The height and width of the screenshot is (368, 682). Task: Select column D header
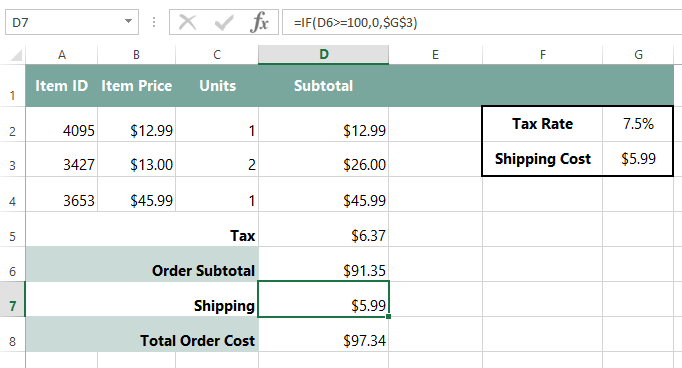[324, 55]
